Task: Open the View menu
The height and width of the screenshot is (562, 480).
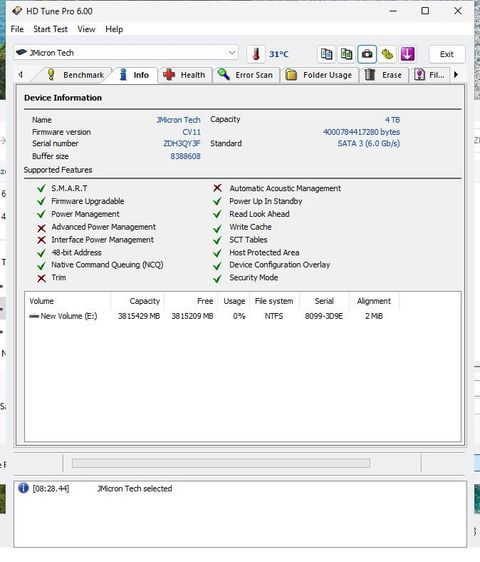Action: [x=86, y=29]
